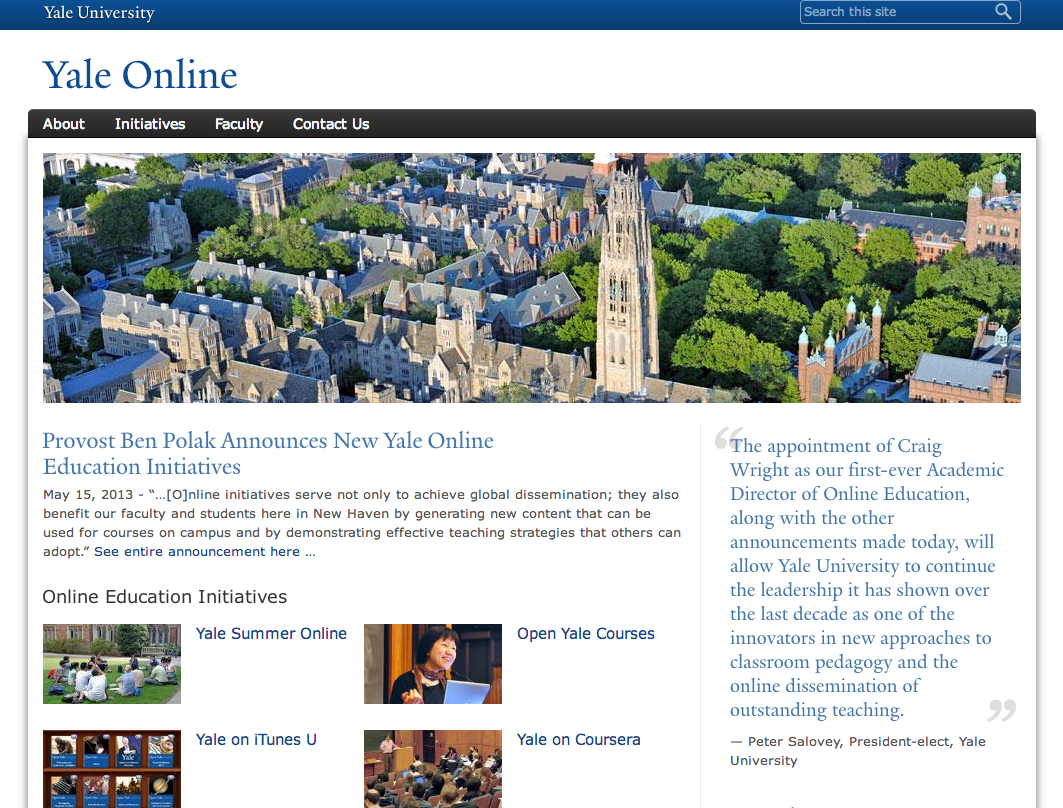This screenshot has height=808, width=1063.
Task: Visit the Open Yale Courses link
Action: (586, 634)
